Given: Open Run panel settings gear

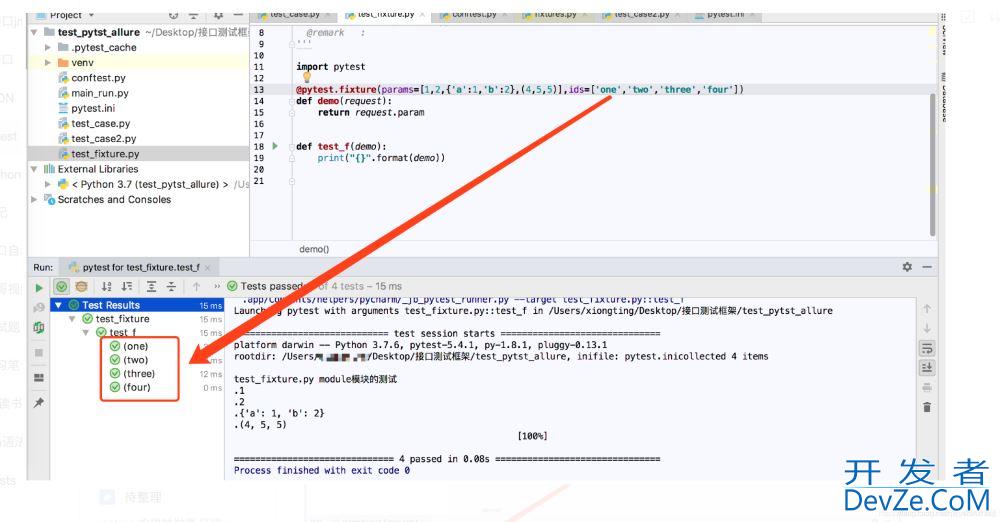Looking at the screenshot, I should click(907, 267).
